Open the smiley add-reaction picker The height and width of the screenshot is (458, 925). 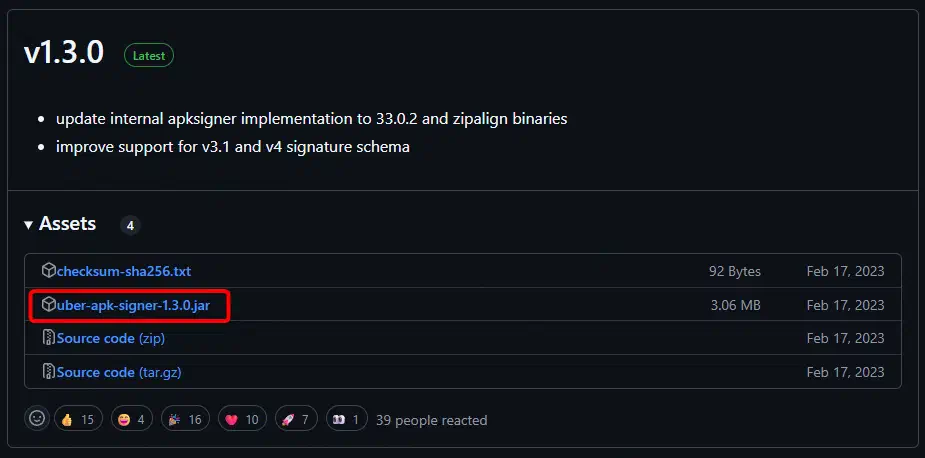pos(37,419)
